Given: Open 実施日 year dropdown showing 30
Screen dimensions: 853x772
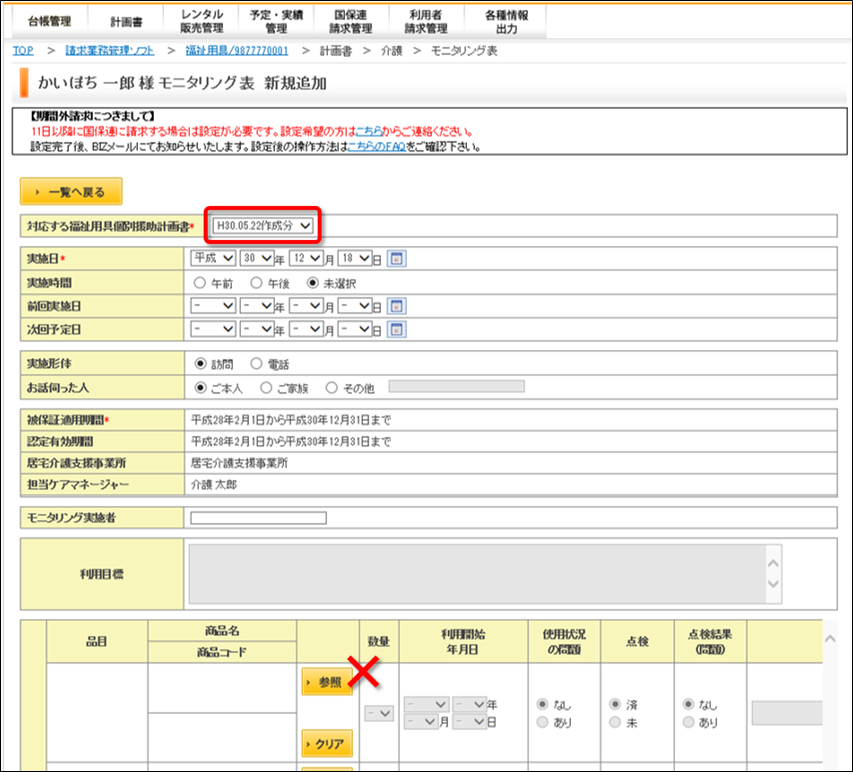Looking at the screenshot, I should click(x=257, y=258).
